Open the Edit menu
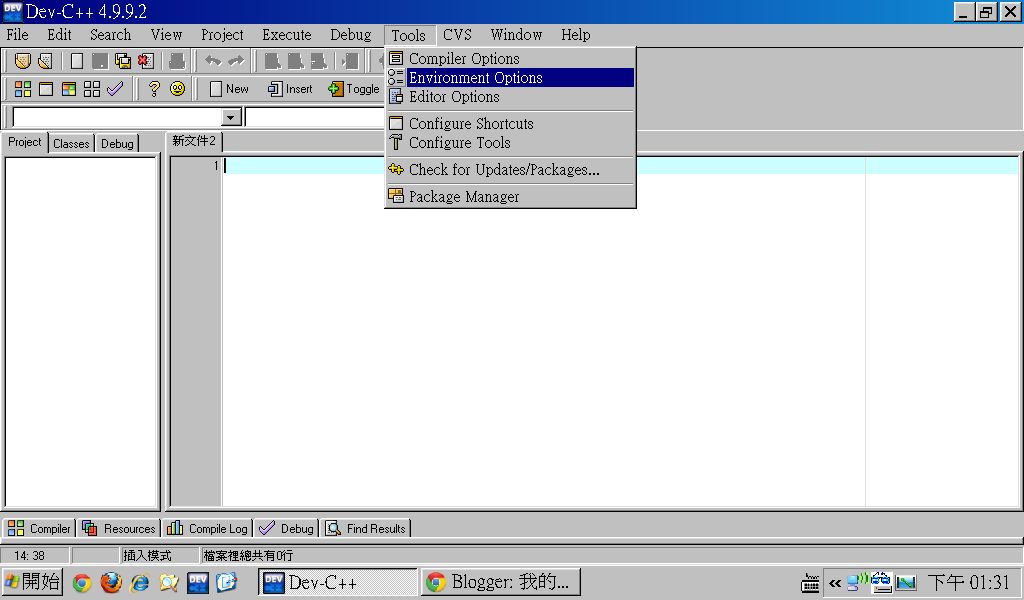The image size is (1024, 600). click(59, 35)
